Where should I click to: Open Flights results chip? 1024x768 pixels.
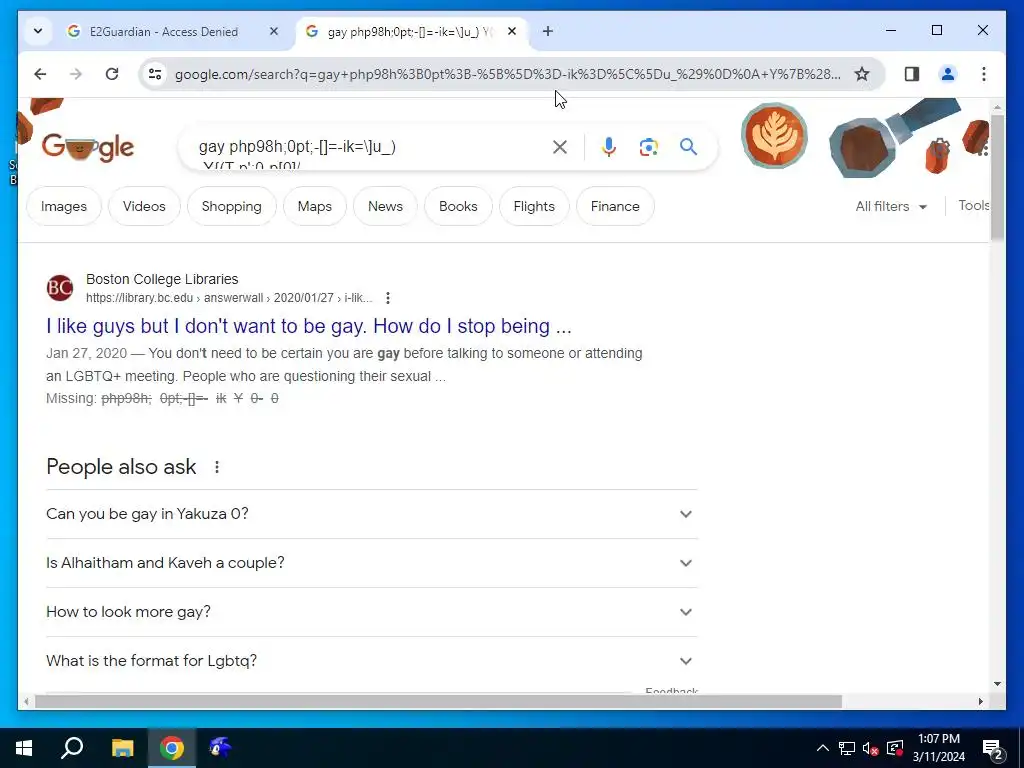[x=534, y=206]
